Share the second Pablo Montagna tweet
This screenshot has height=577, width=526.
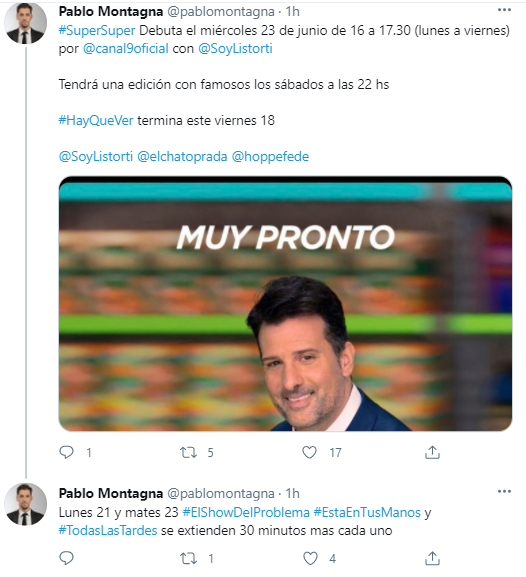432,559
